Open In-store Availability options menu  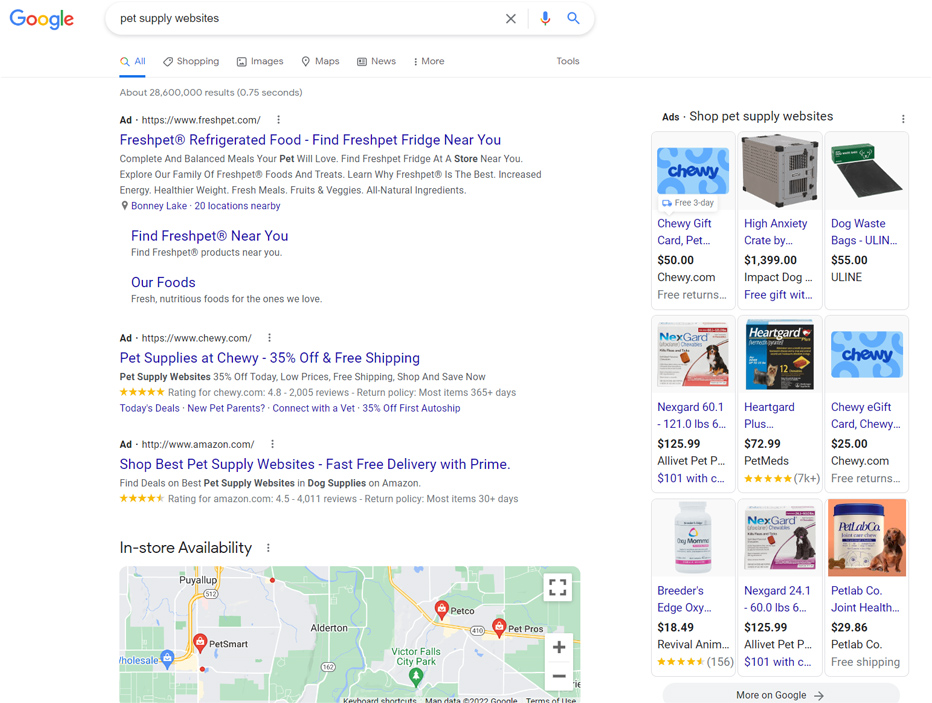coord(268,548)
